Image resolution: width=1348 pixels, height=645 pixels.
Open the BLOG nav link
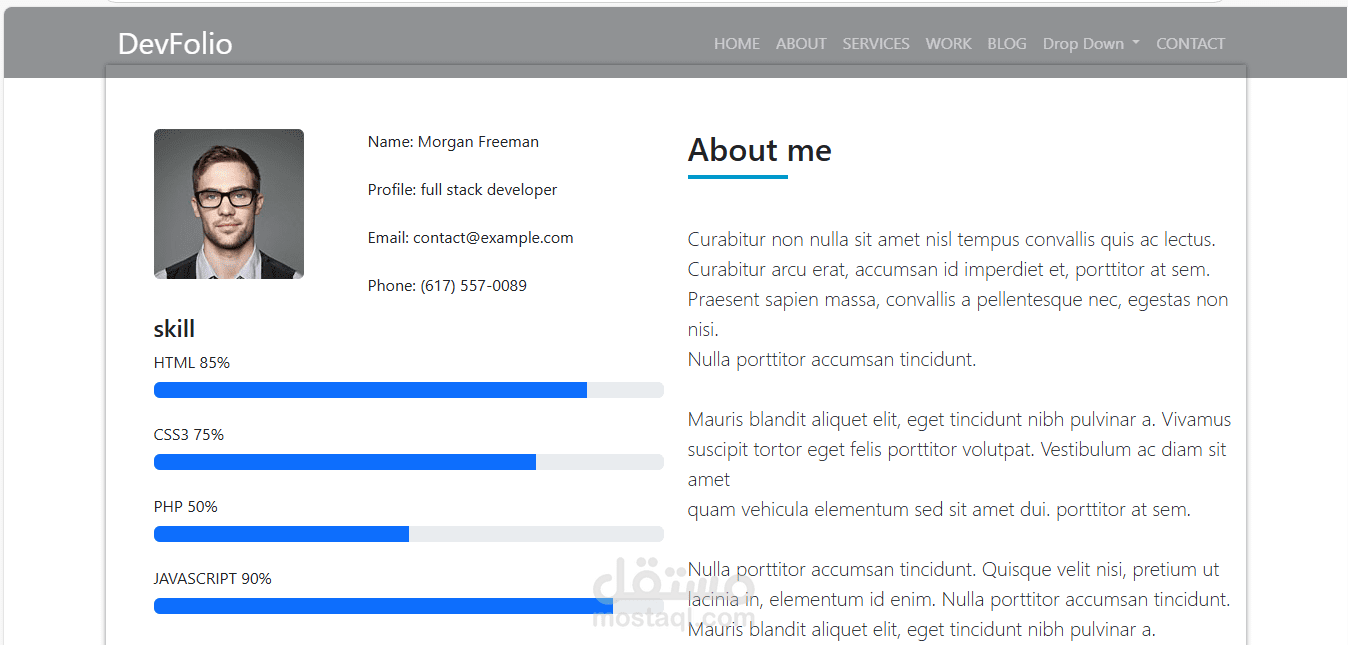(x=1007, y=44)
